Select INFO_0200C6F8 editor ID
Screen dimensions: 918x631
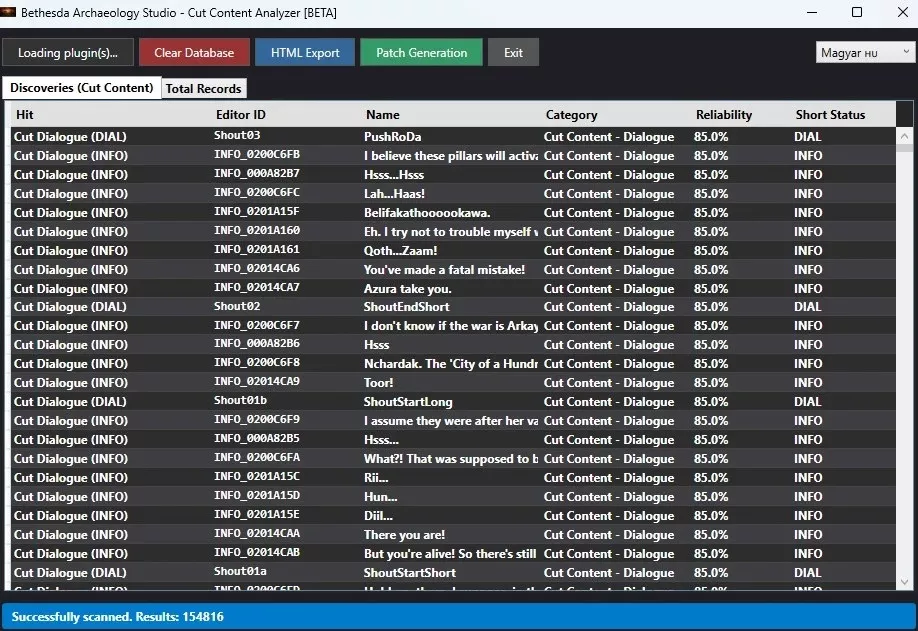(x=256, y=362)
